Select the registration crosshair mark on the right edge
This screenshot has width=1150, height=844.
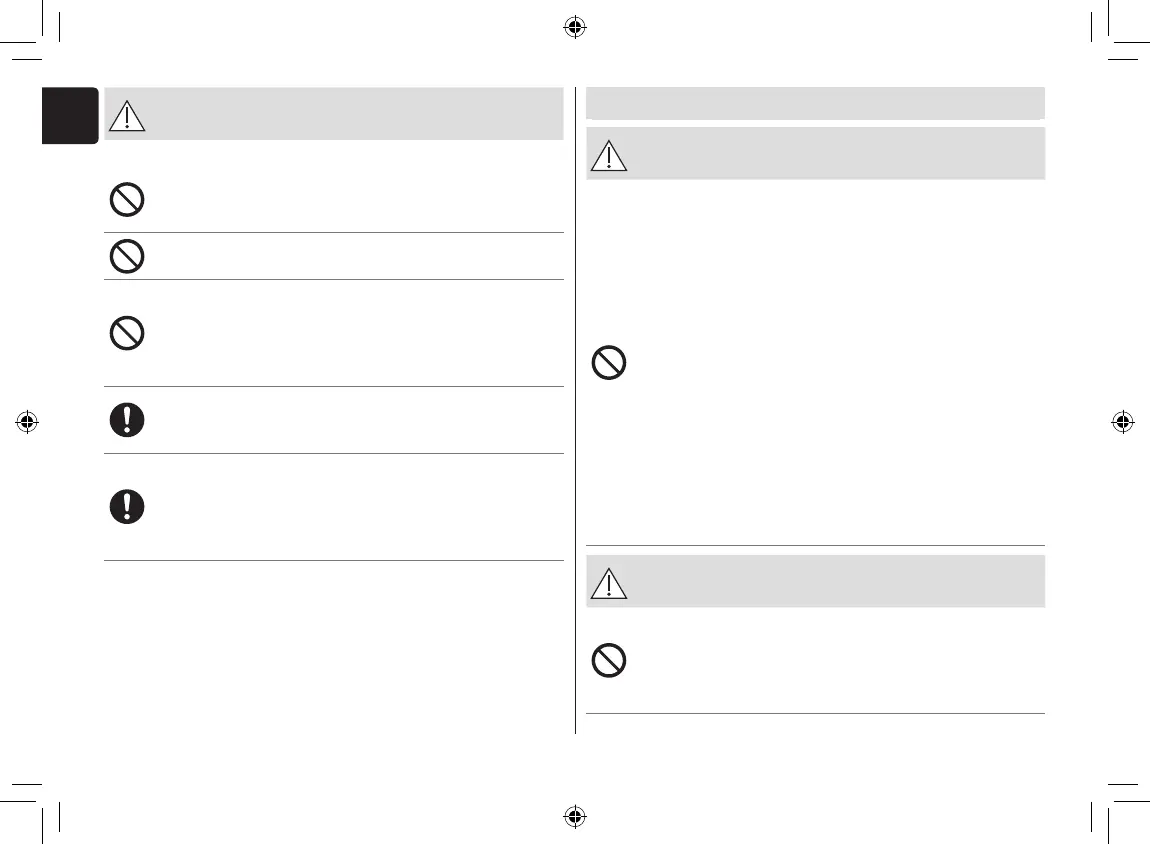pos(1122,421)
